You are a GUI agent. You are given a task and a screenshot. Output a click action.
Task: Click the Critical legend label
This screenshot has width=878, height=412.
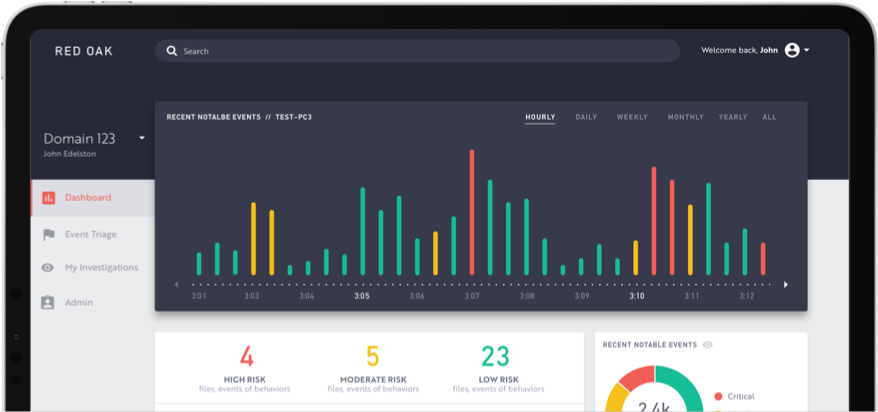click(741, 397)
